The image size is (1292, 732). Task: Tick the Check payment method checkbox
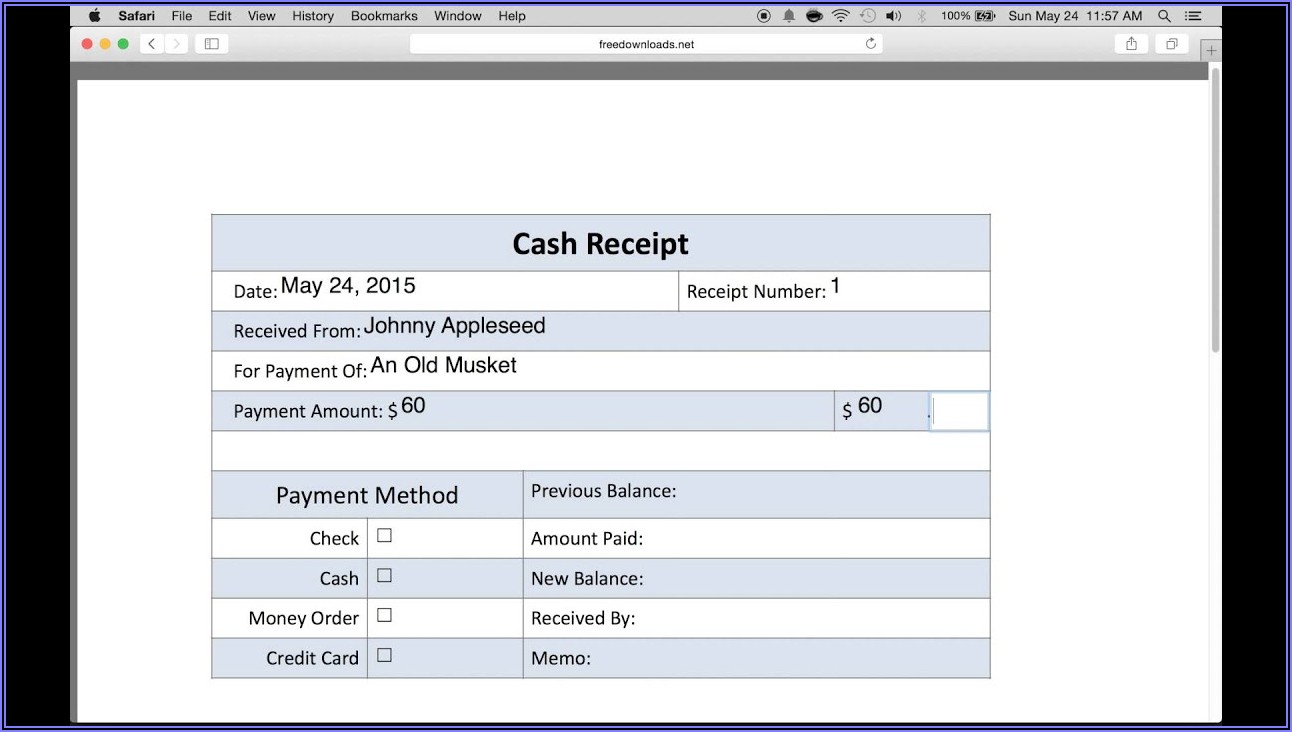tap(384, 536)
